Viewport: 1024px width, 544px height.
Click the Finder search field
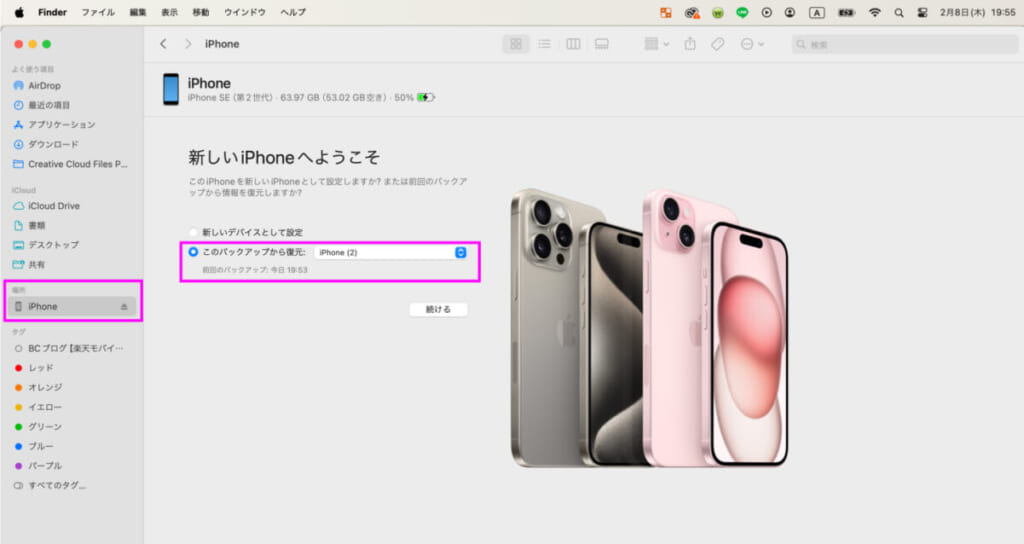904,44
